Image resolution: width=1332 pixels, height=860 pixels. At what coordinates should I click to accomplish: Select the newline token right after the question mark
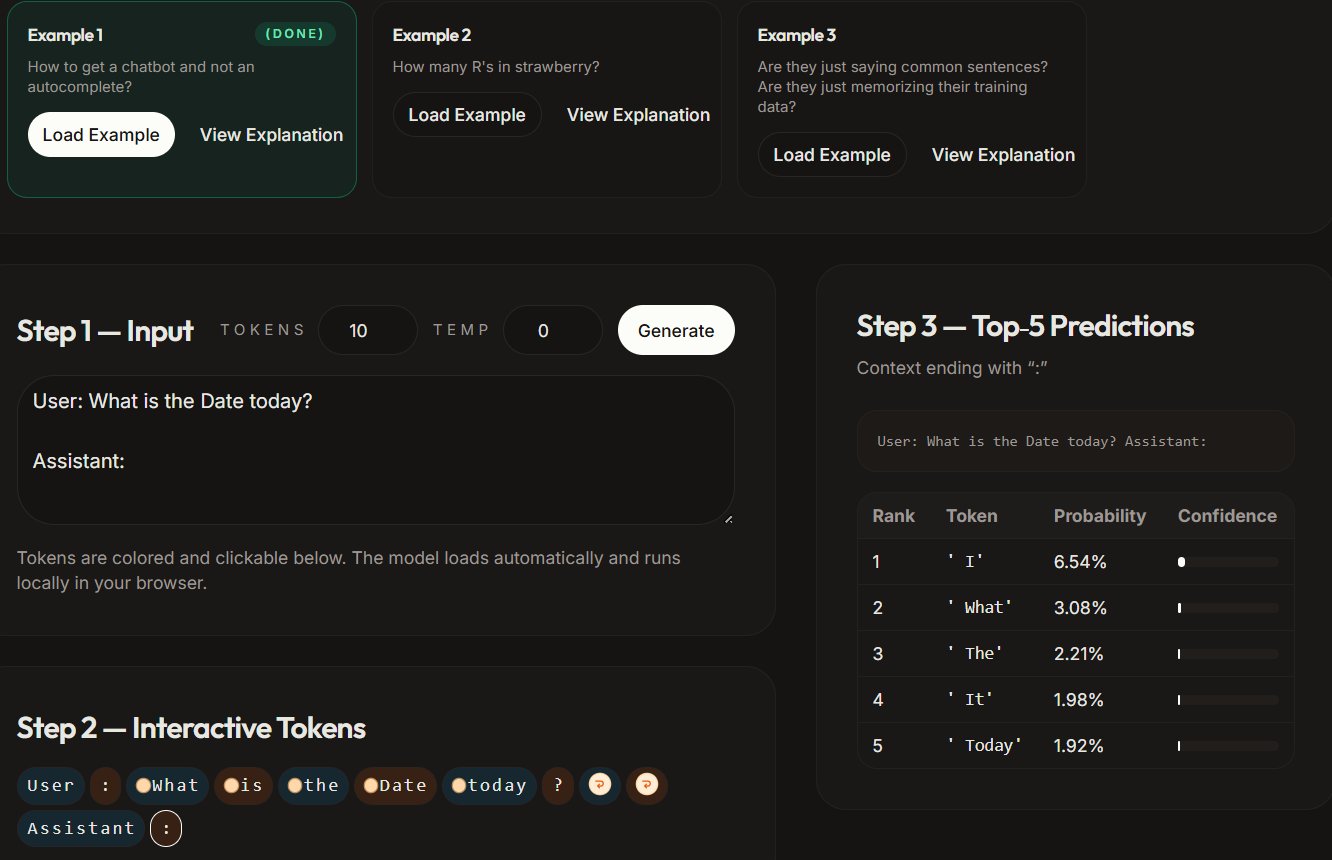(600, 785)
